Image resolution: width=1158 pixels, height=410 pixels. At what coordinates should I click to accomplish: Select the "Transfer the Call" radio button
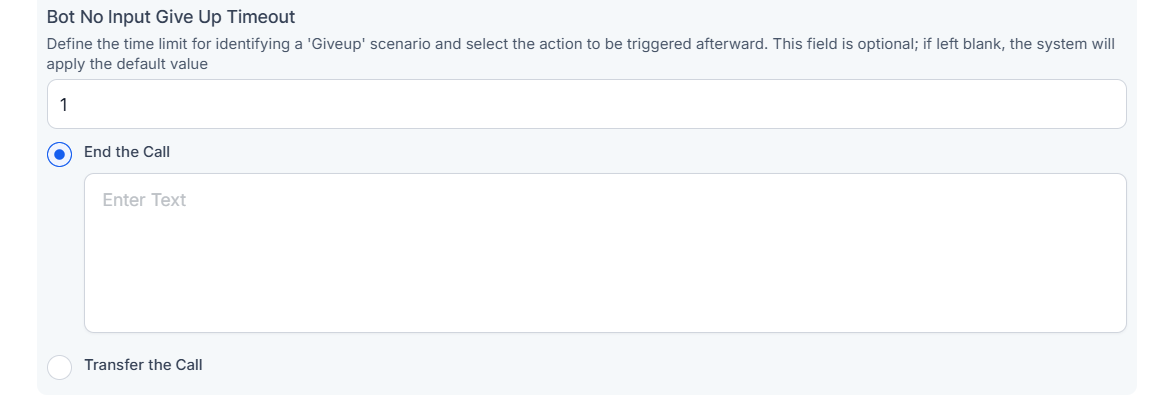(60, 367)
